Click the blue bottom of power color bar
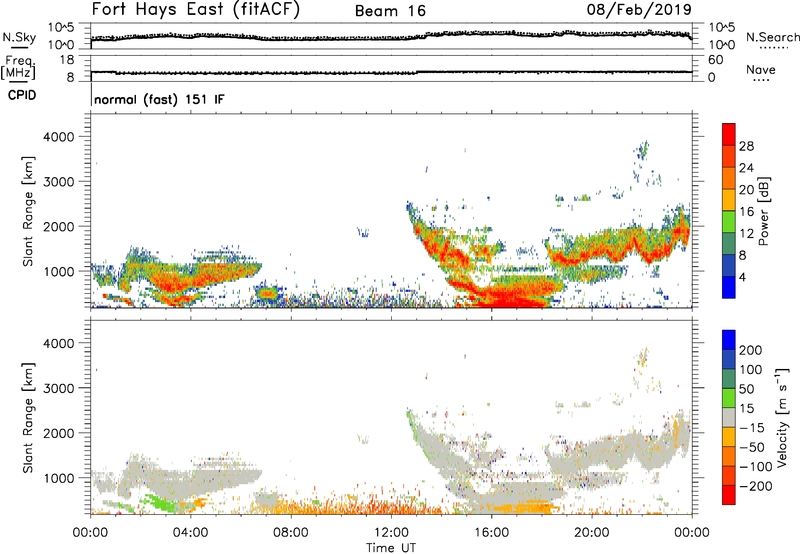Viewport: 800px width, 554px height. [729, 288]
